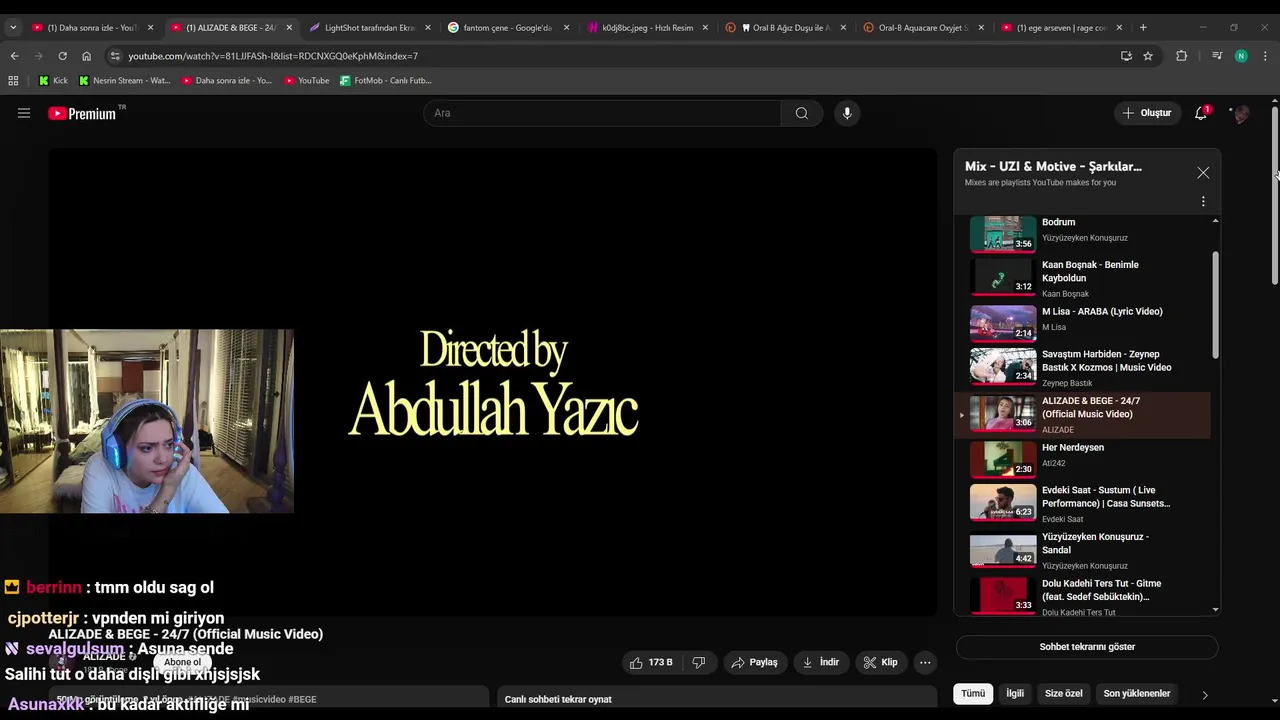Open the browser extensions puzzle icon
This screenshot has width=1280, height=720.
[1181, 56]
